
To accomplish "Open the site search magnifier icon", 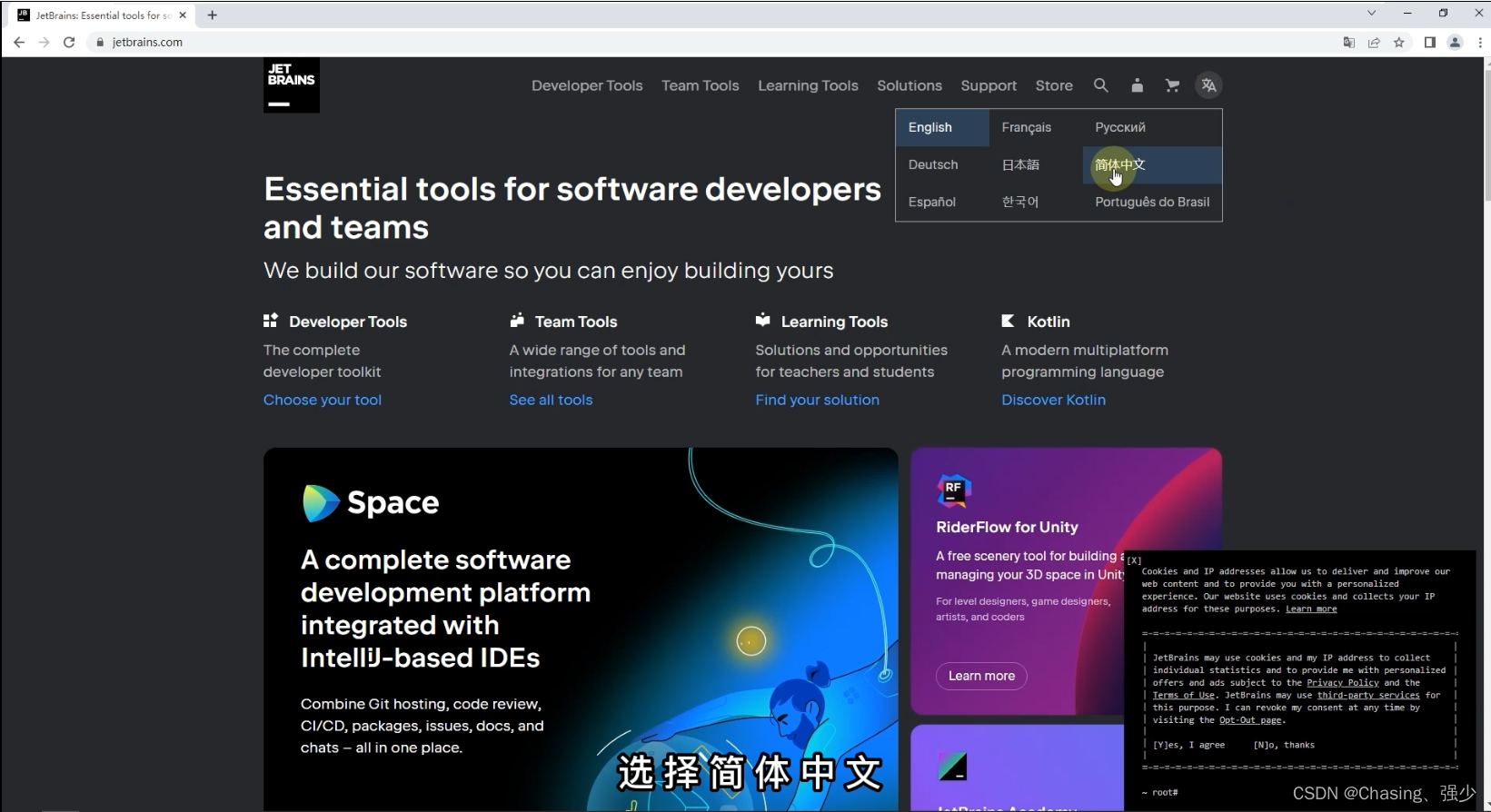I will click(x=1100, y=85).
